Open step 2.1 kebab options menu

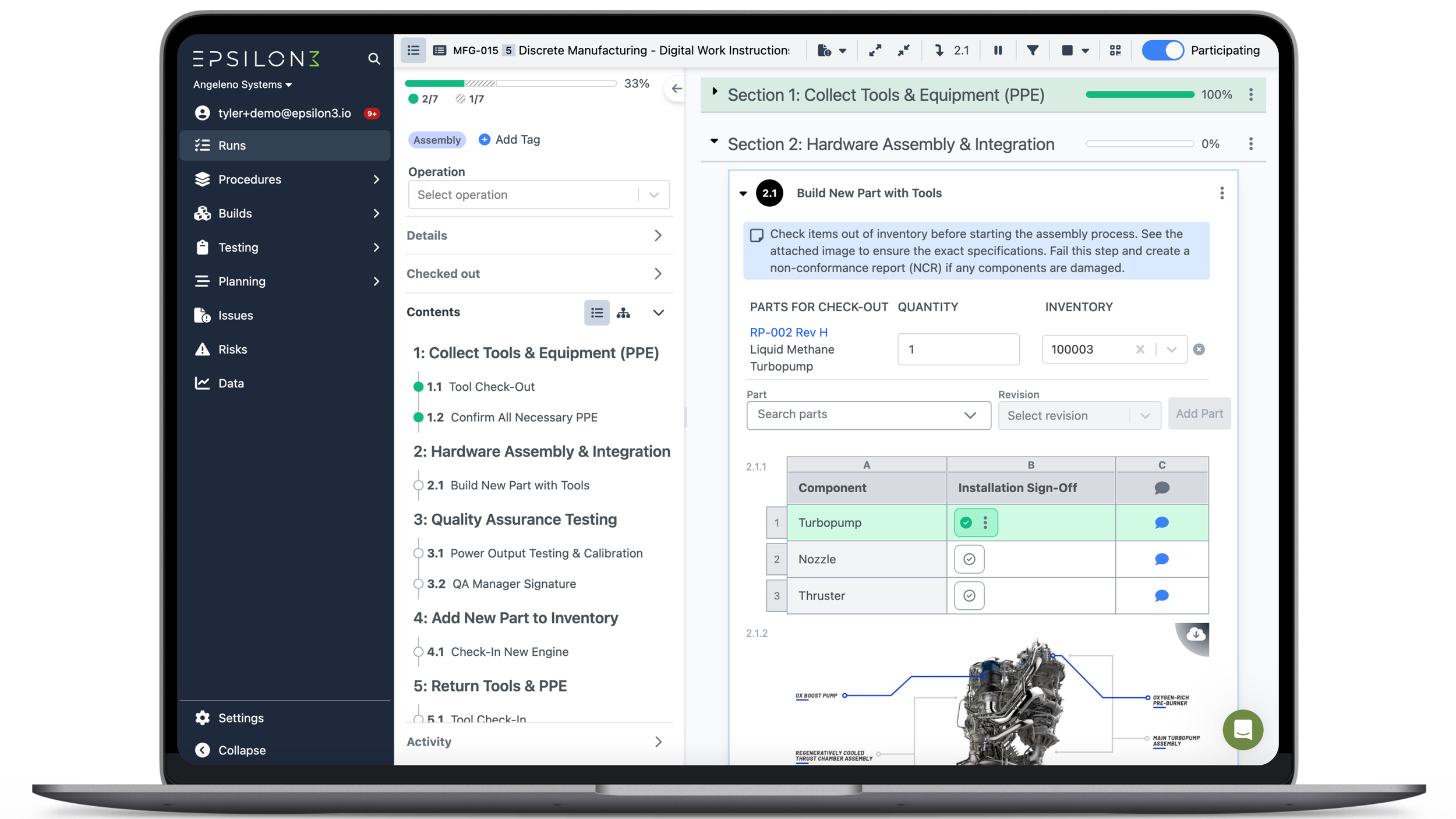tap(1221, 193)
